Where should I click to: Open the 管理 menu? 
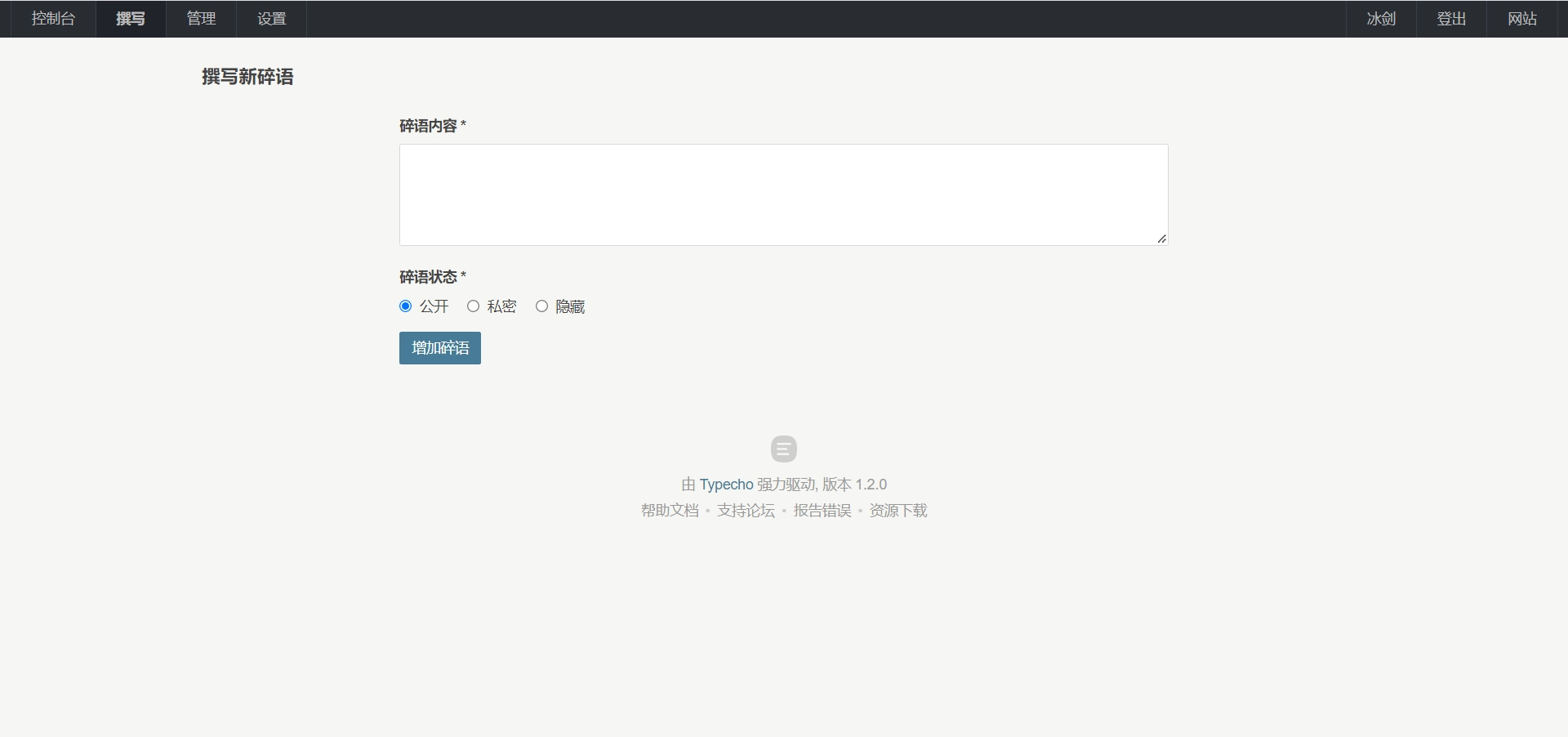[201, 19]
